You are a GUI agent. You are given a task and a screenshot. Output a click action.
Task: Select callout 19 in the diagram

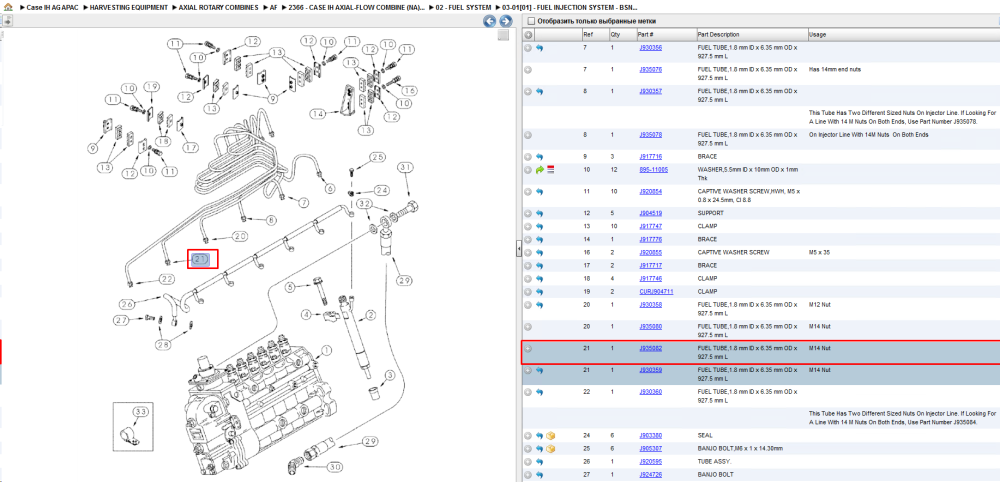(x=151, y=87)
